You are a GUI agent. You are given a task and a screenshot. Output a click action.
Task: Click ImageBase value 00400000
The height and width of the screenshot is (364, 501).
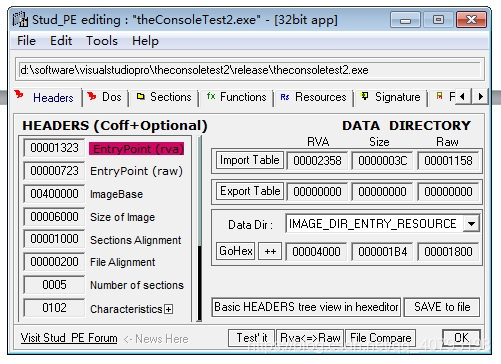click(x=54, y=194)
